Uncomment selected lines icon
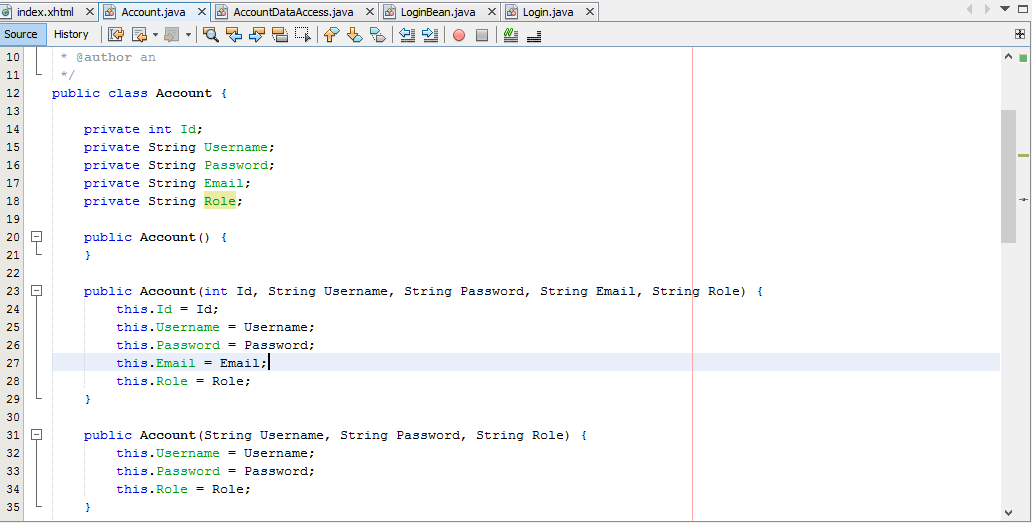Viewport: 1032px width, 523px height. [534, 34]
